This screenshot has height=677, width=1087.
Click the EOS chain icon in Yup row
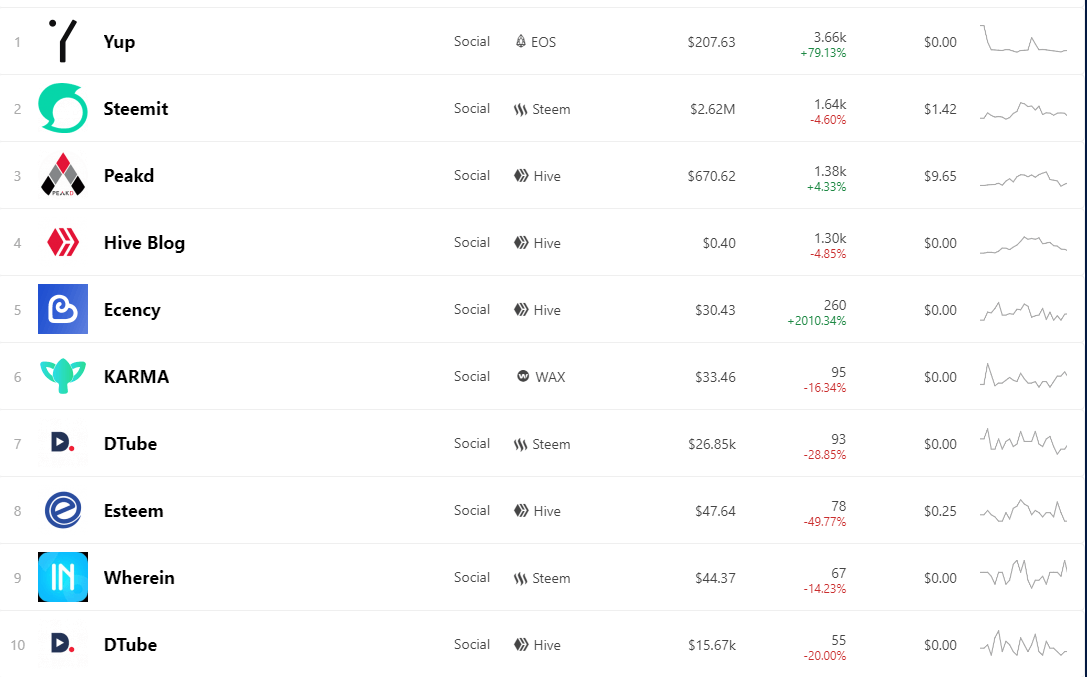521,42
